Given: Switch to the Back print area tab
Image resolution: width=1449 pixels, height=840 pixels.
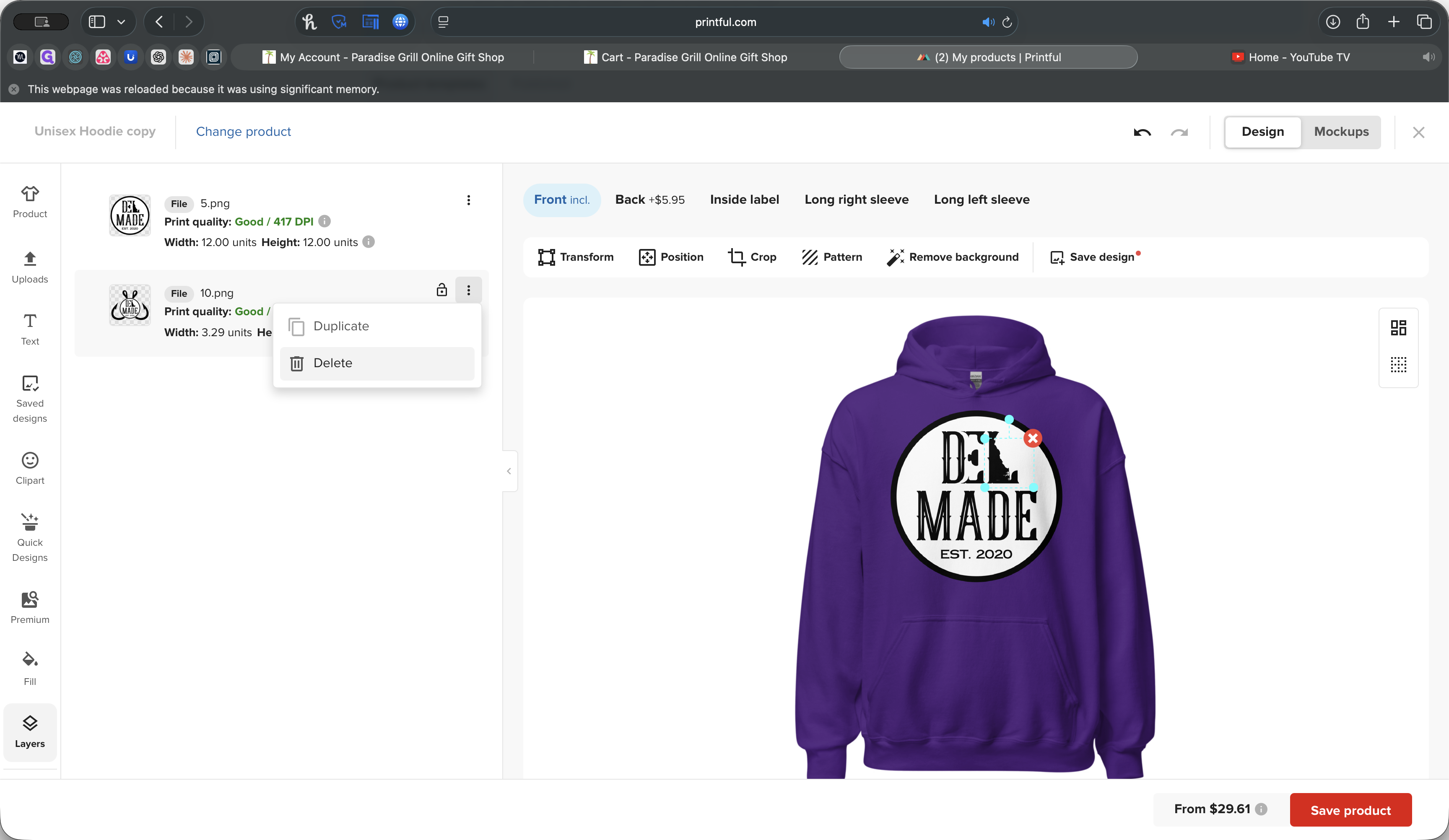Looking at the screenshot, I should [650, 200].
